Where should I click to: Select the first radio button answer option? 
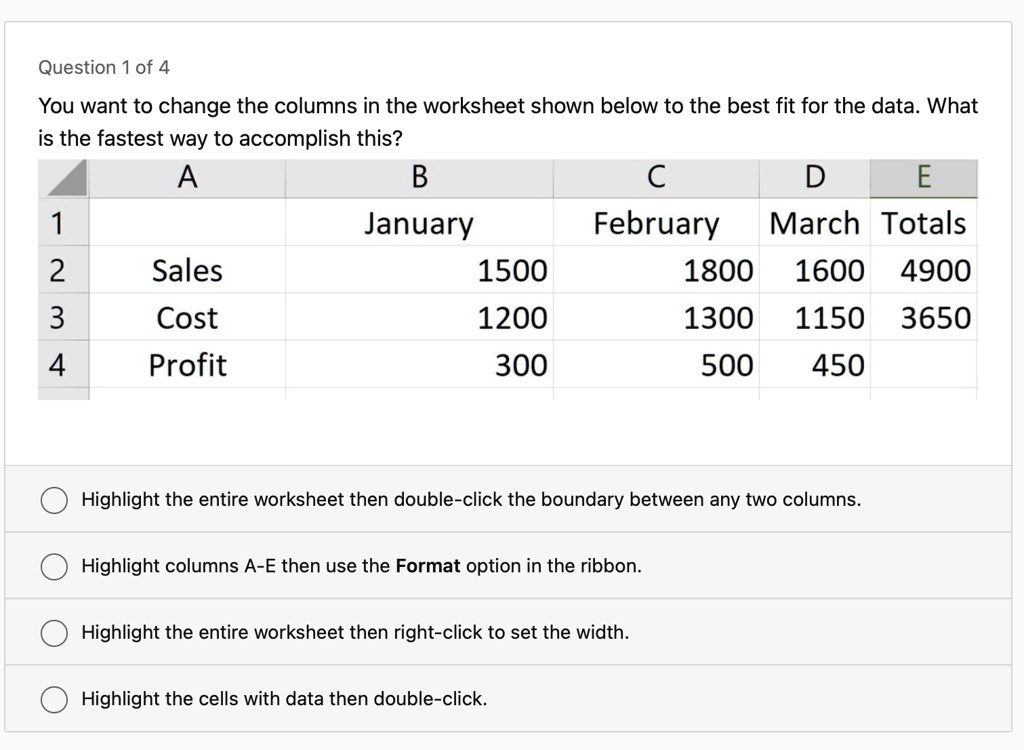tap(53, 499)
